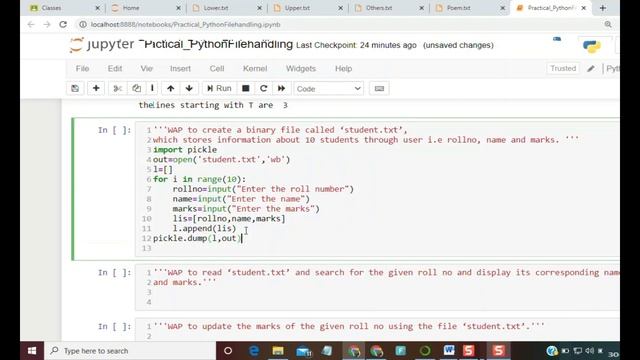Viewport: 640px width, 360px height.
Task: Click Last Checkpoint 24 minutes ago text
Action: (x=356, y=45)
